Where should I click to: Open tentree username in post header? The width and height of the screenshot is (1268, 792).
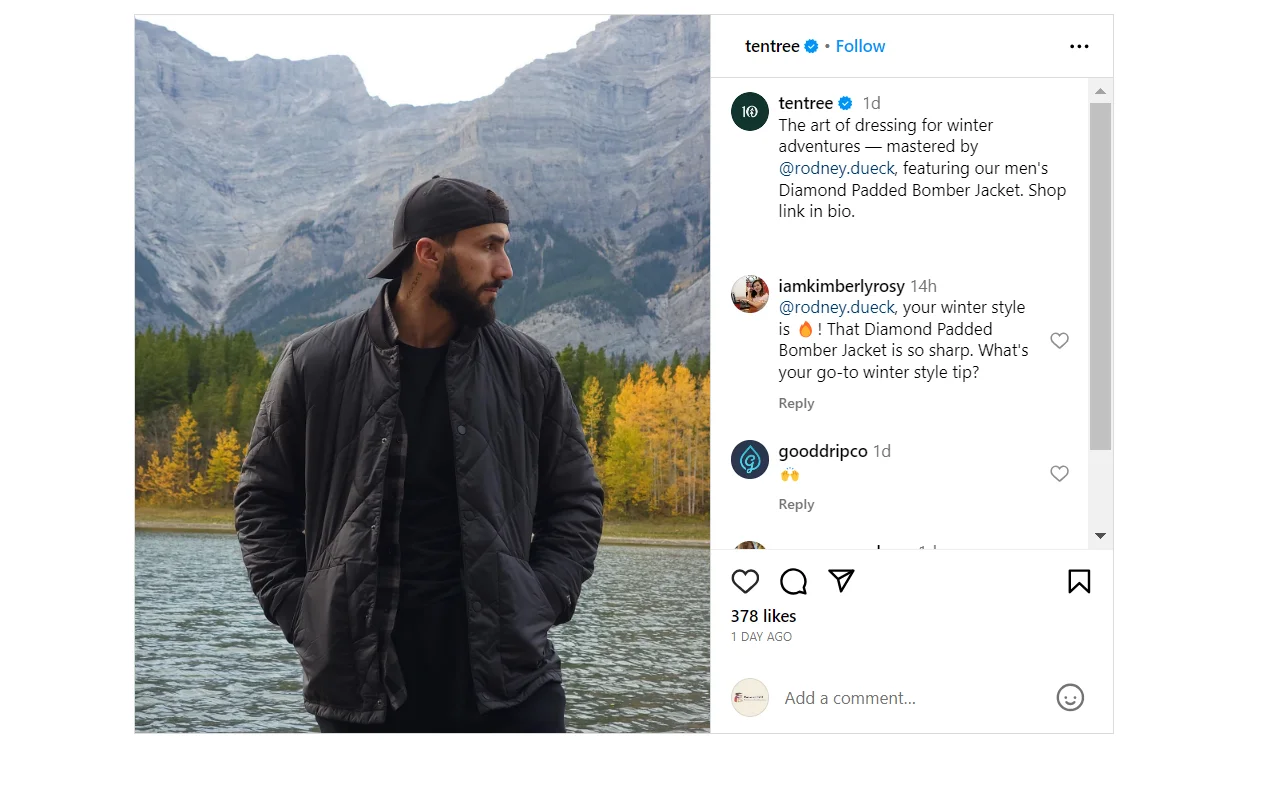click(772, 46)
